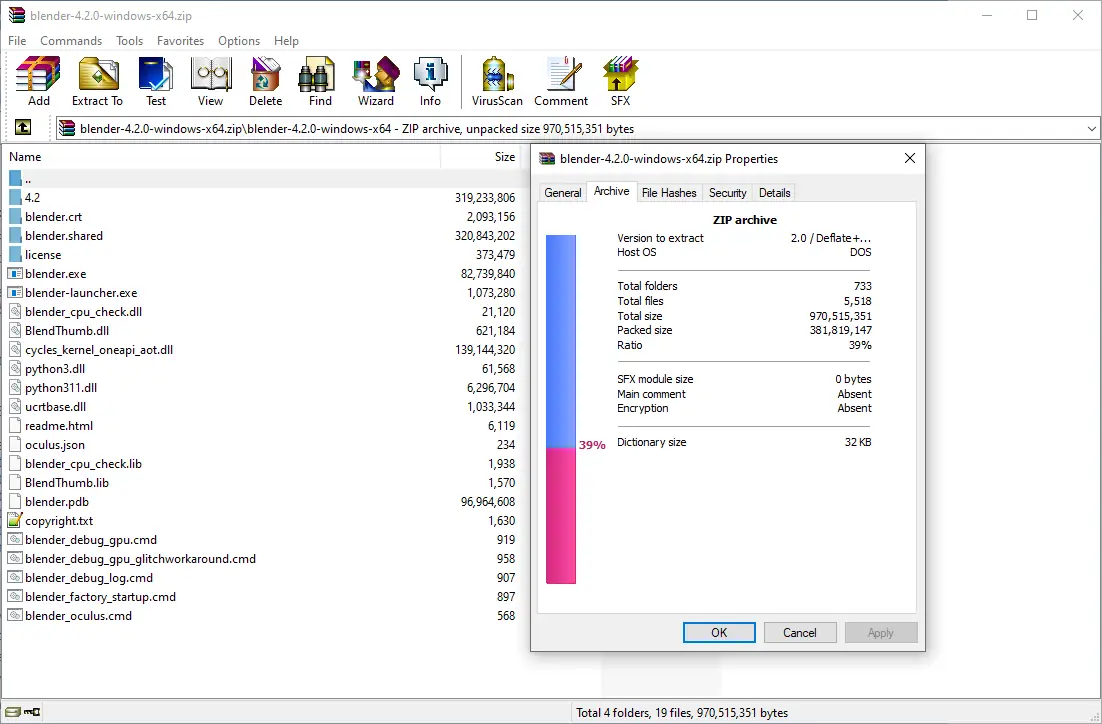Click the copyright.txt notepad icon
1102x724 pixels.
click(15, 520)
